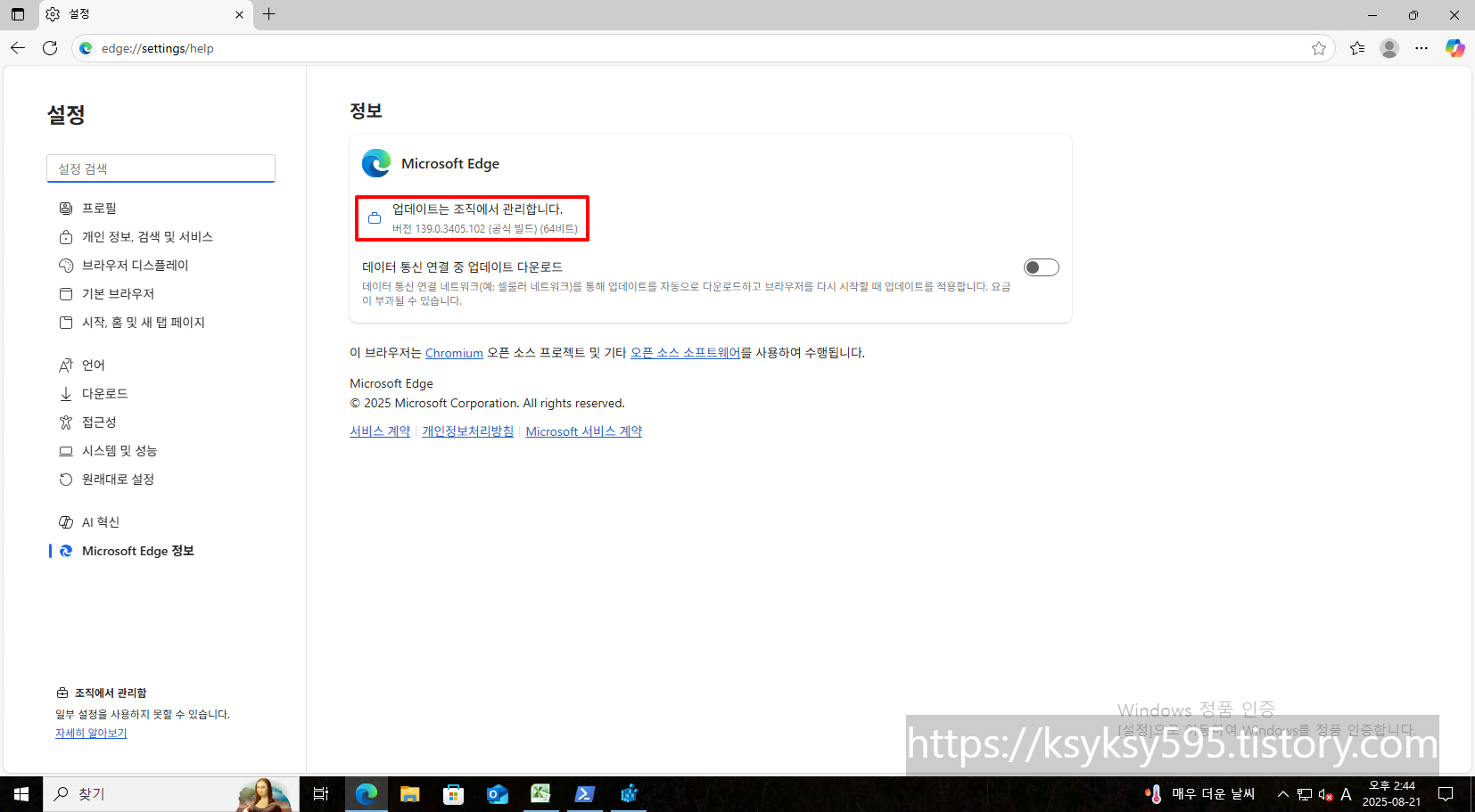Open File Explorer from taskbar

(x=409, y=793)
